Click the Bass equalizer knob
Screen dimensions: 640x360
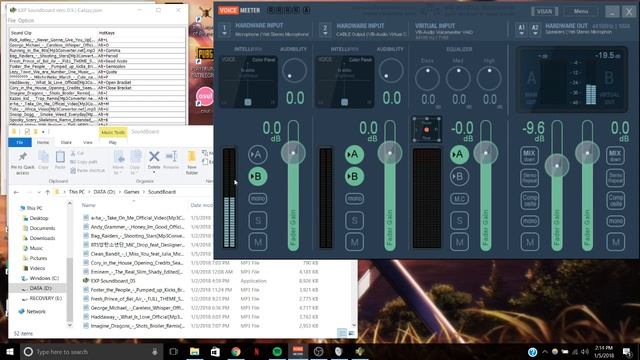427,78
